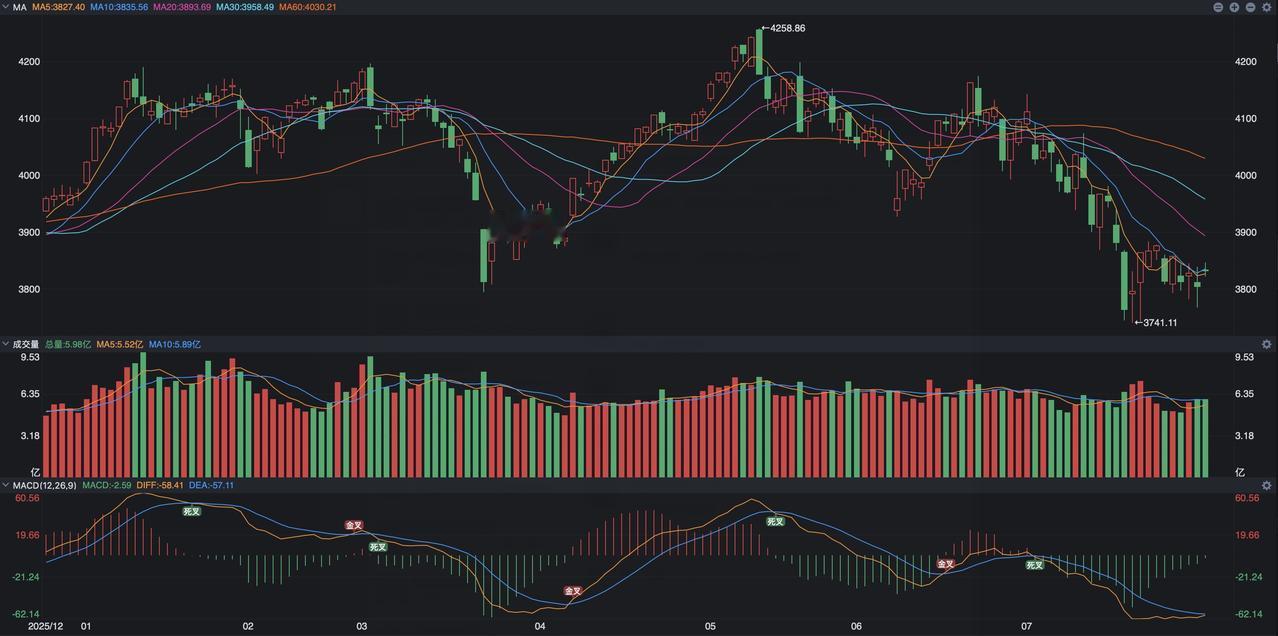Click the 02 month label on time axis
This screenshot has width=1278, height=636.
248,627
